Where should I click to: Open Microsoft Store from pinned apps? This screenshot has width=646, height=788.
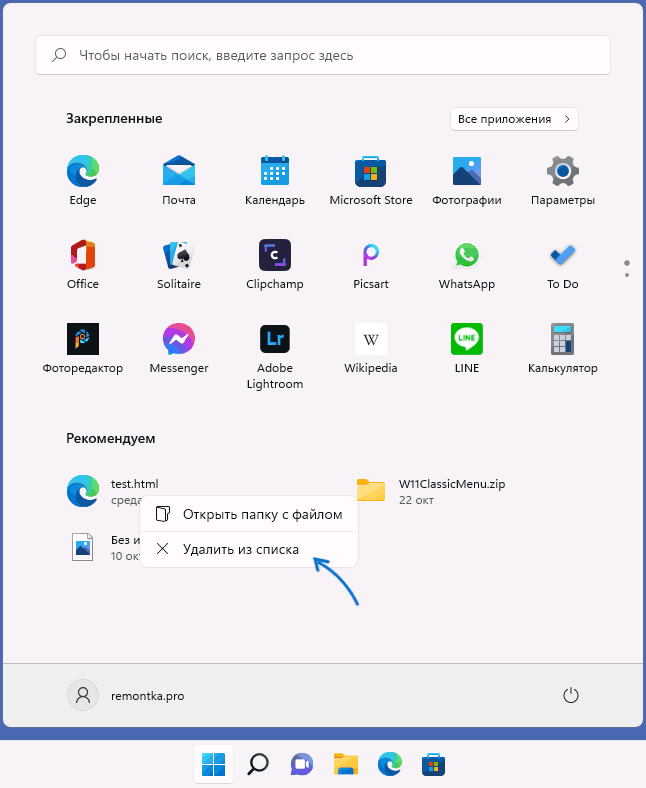coord(371,180)
